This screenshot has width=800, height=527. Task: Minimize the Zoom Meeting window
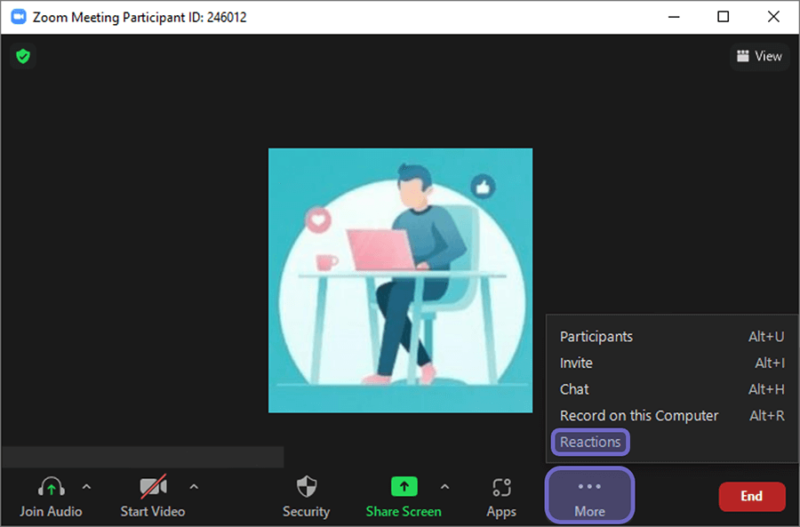tap(674, 17)
